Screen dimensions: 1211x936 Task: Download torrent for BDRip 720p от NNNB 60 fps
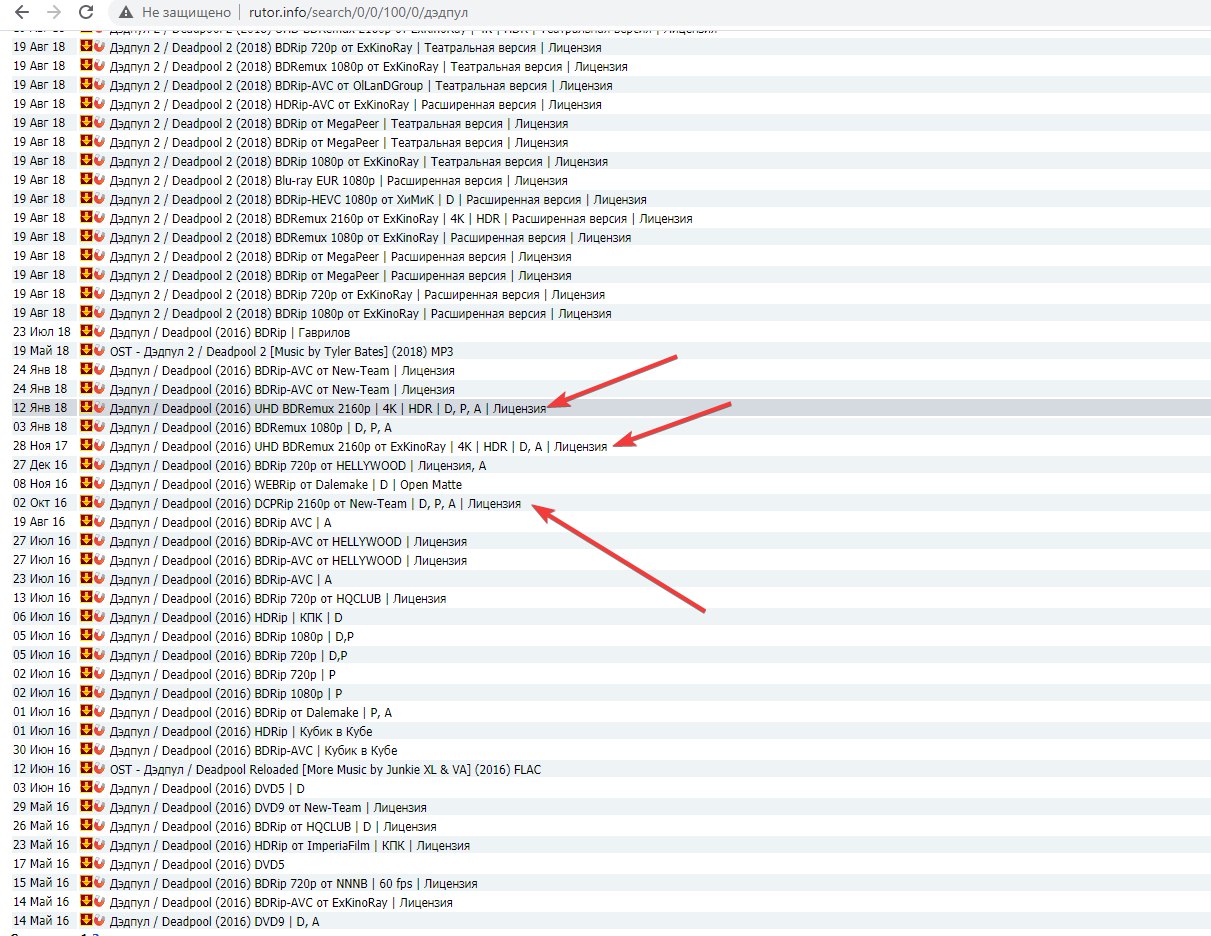pyautogui.click(x=86, y=883)
